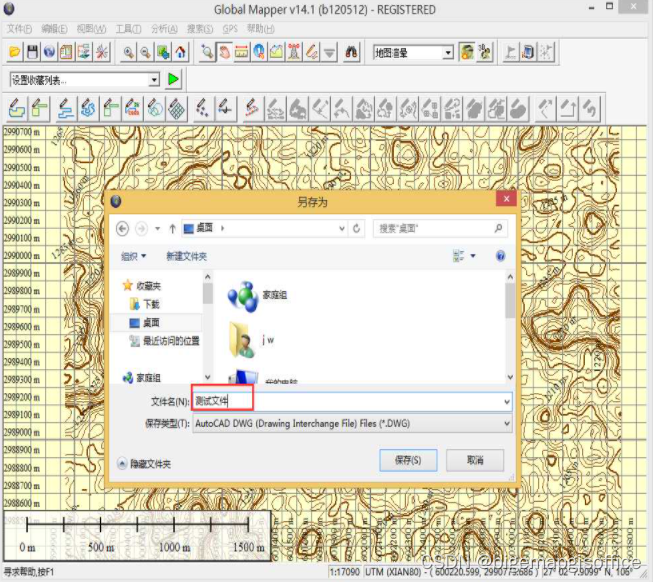Click the dialog help question icon

[x=500, y=256]
